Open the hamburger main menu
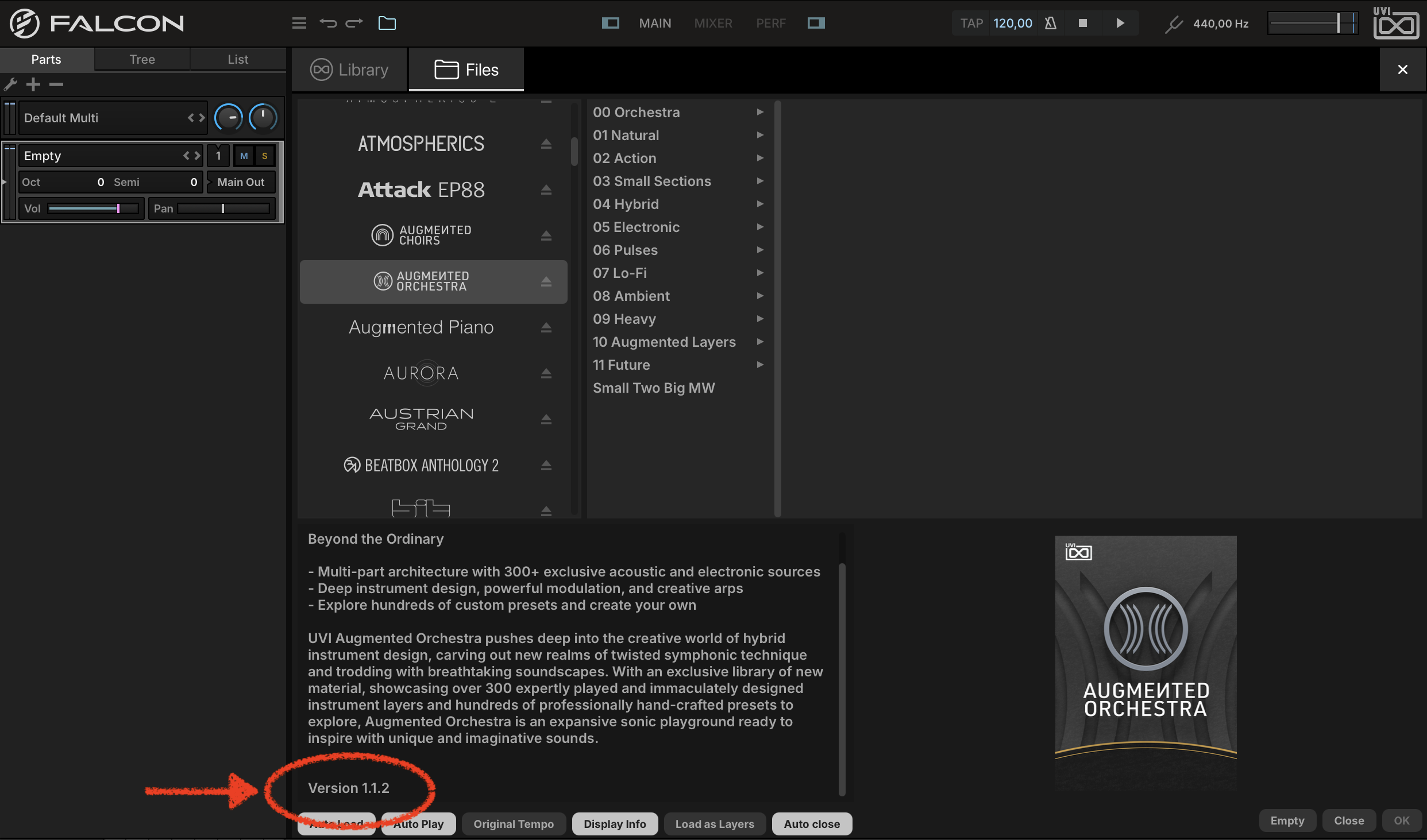 click(299, 23)
